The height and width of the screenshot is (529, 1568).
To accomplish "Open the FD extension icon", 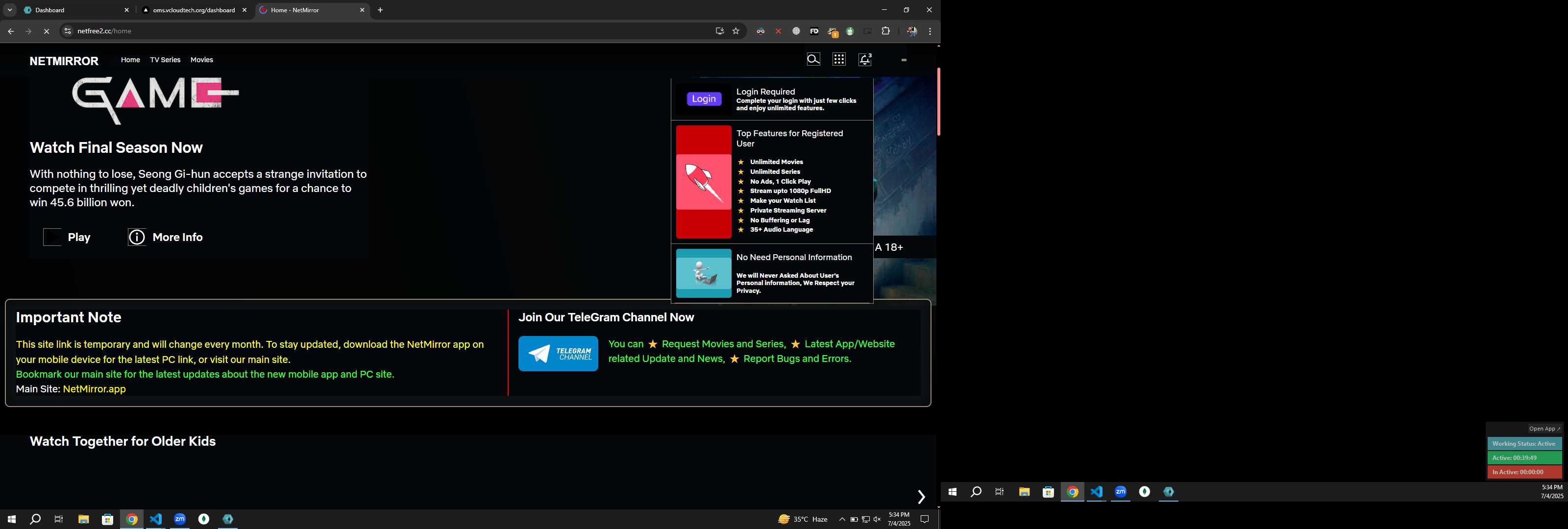I will point(814,31).
